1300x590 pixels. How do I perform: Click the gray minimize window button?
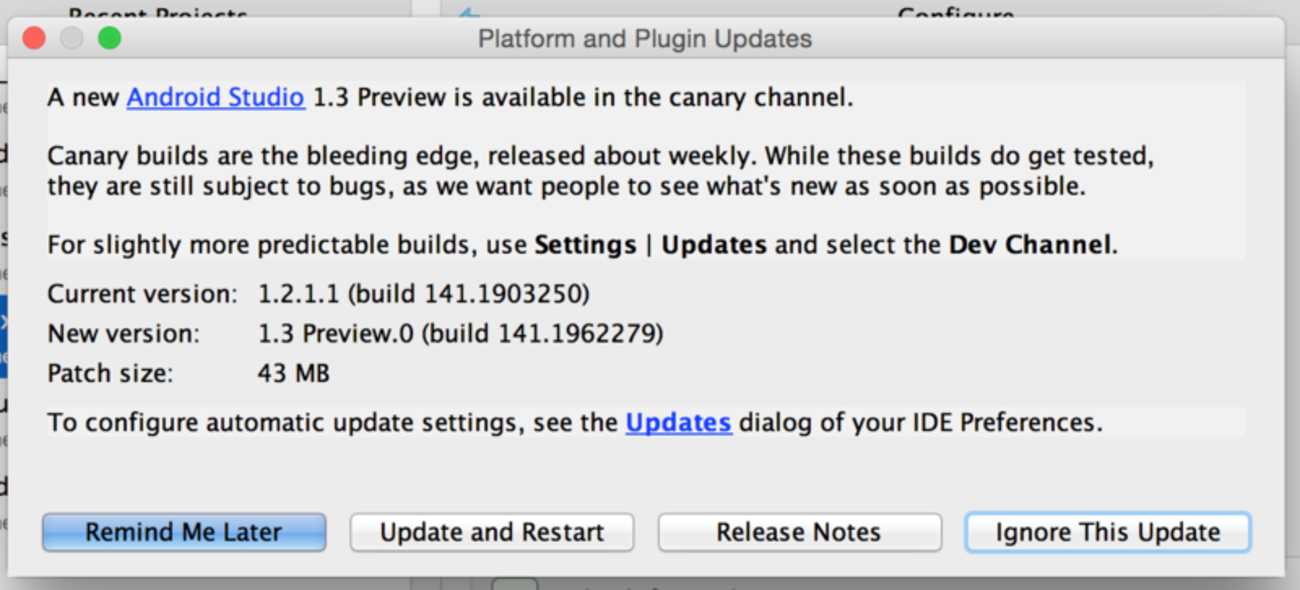(72, 39)
